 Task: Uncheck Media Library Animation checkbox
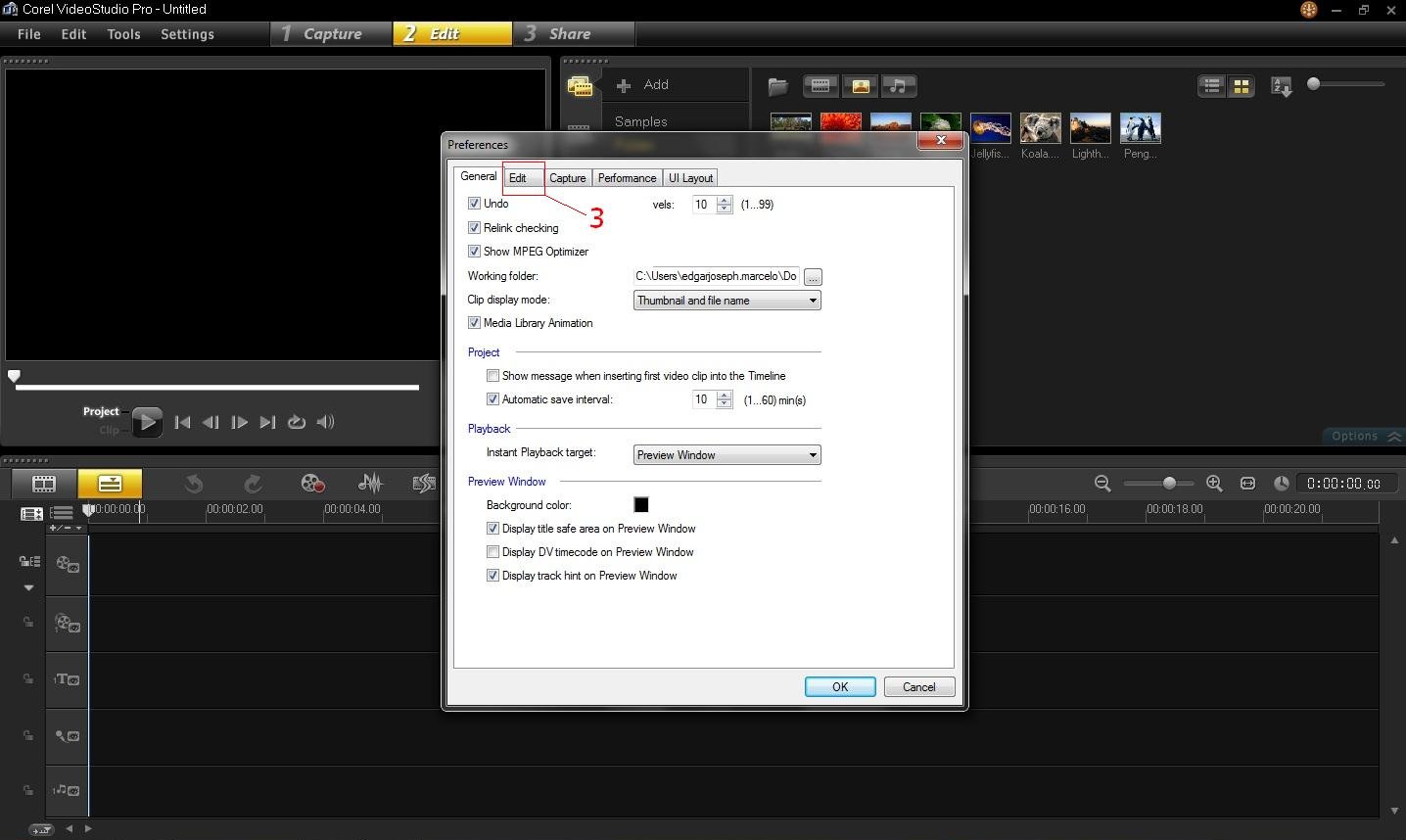[x=474, y=323]
